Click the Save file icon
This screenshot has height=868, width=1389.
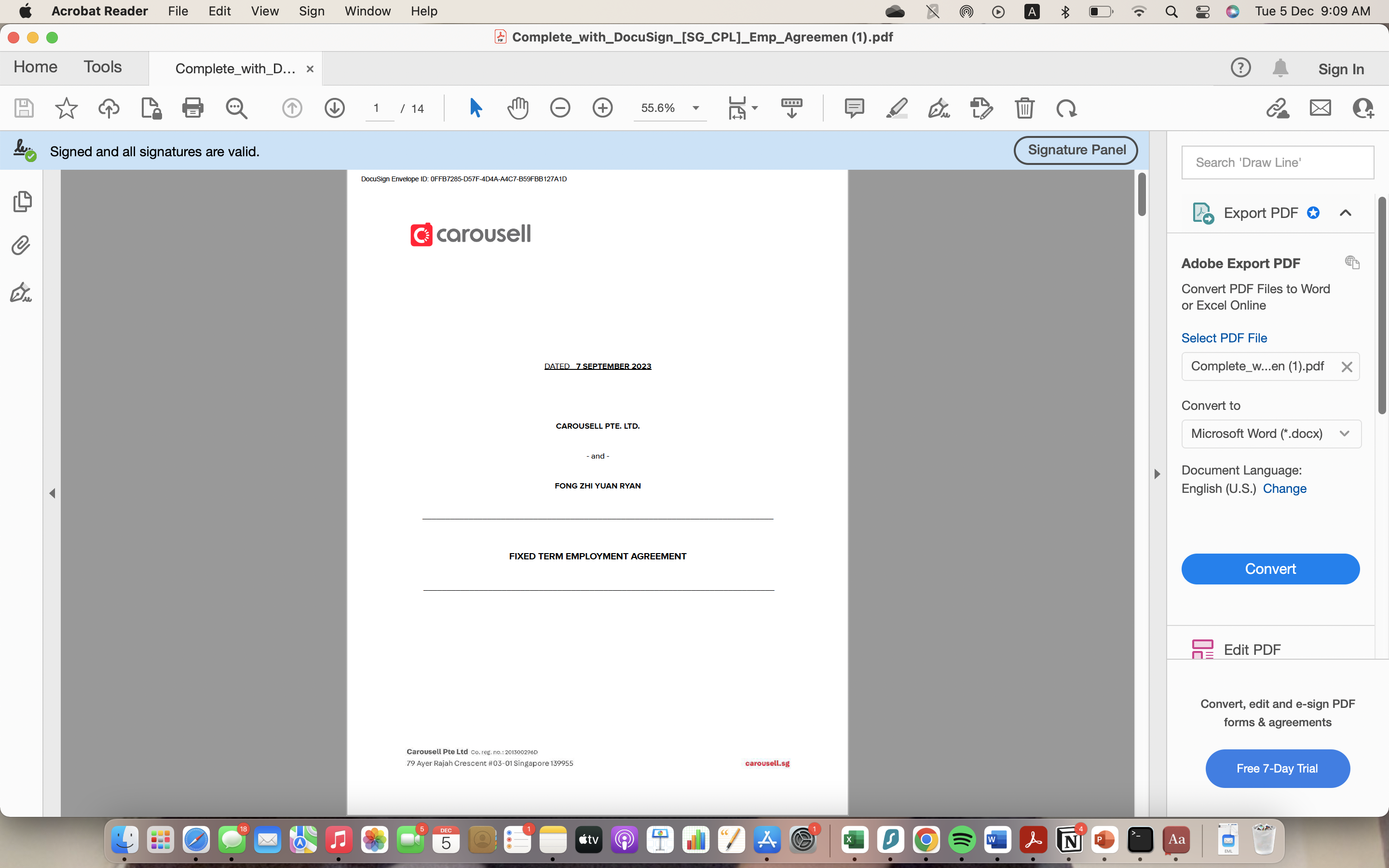pyautogui.click(x=24, y=108)
